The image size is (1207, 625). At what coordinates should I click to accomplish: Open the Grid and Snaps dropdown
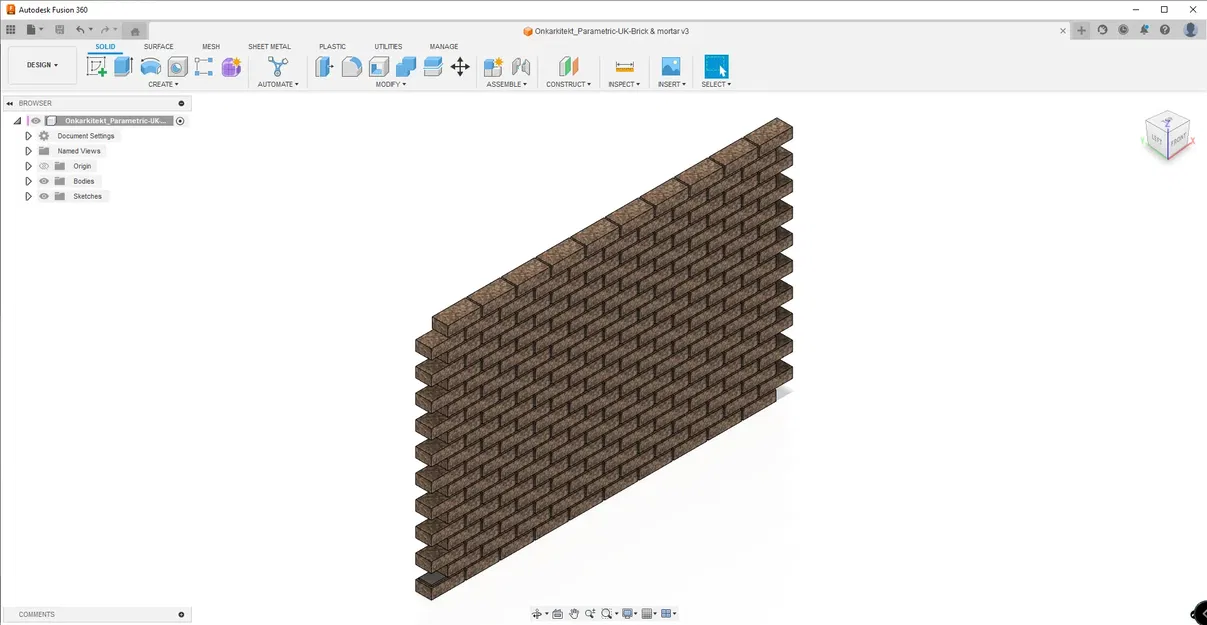pos(650,613)
